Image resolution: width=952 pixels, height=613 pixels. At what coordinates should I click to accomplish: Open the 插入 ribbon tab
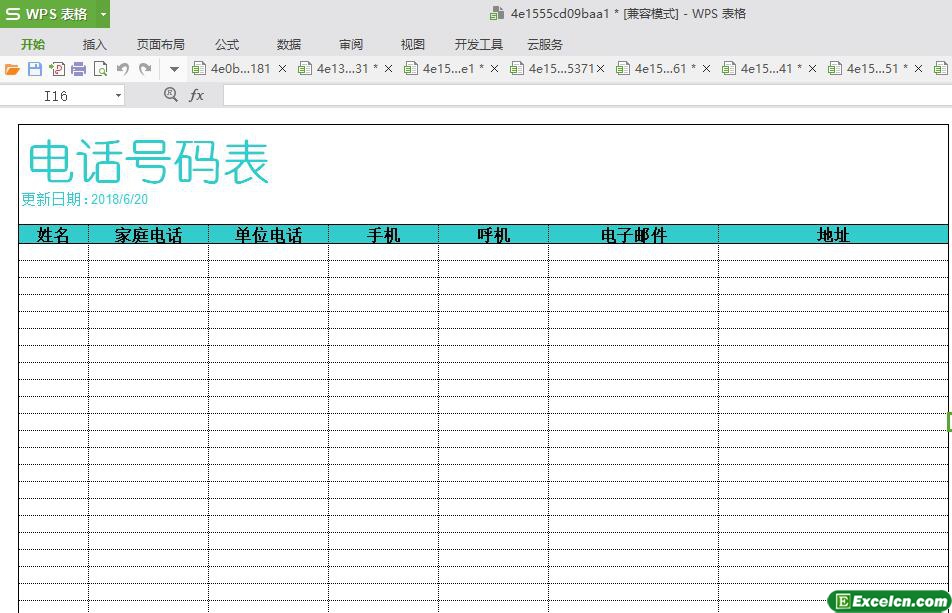pos(94,44)
